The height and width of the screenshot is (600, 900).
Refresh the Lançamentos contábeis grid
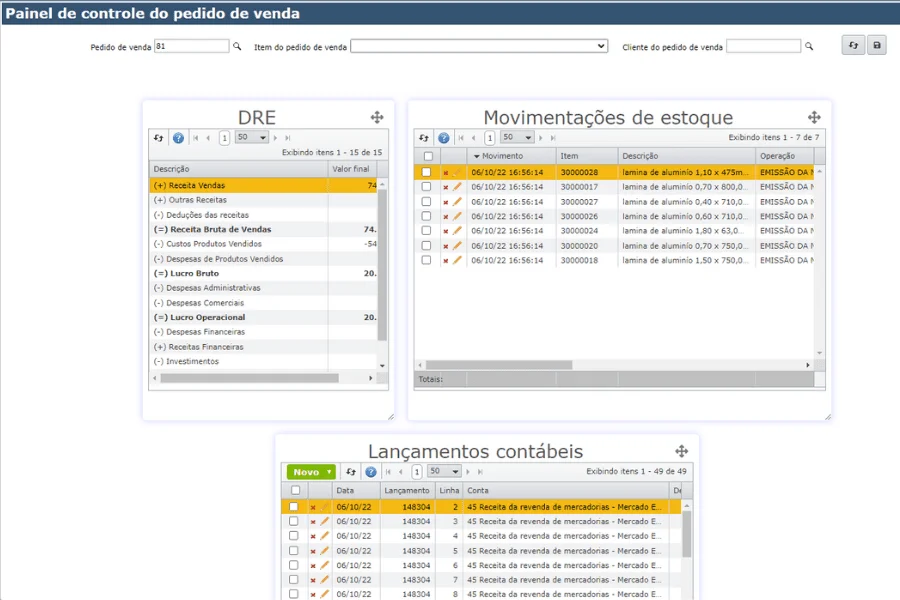(351, 472)
